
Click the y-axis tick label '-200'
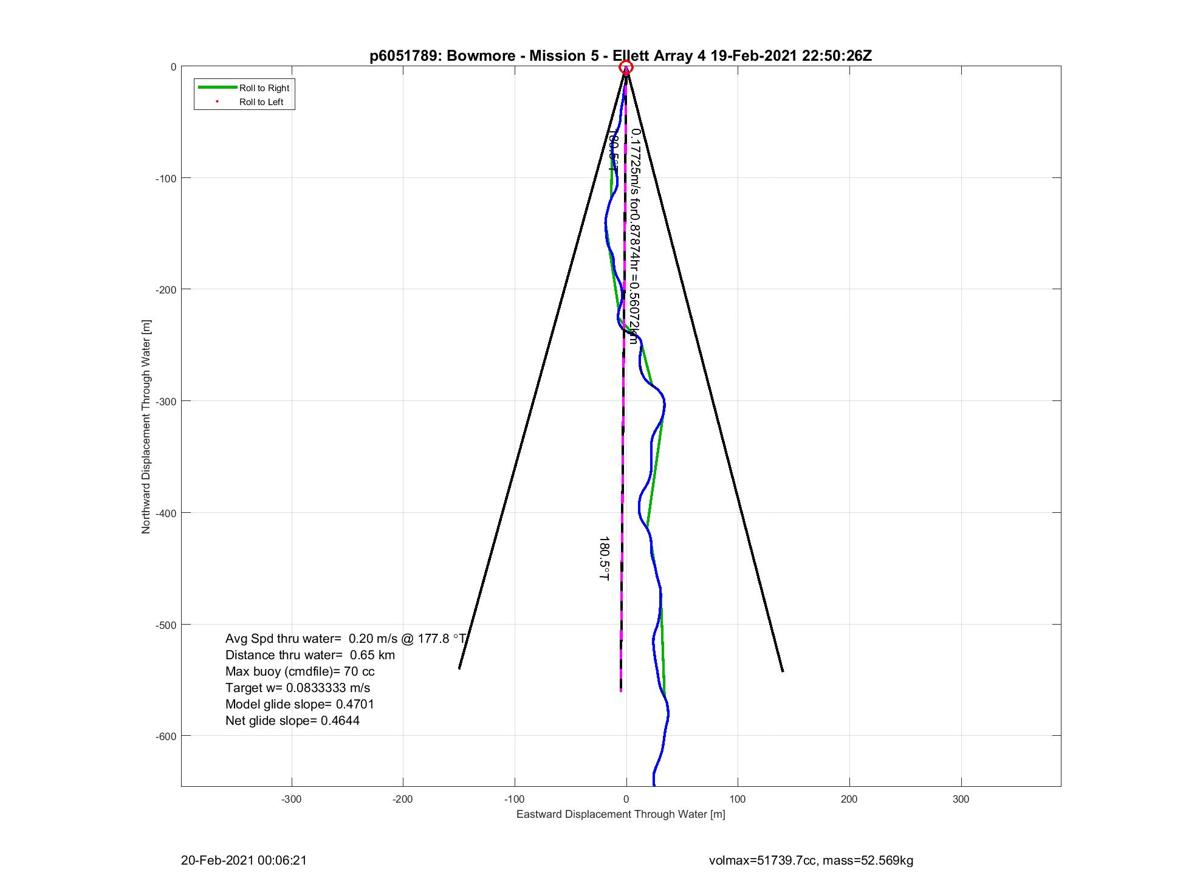coord(166,290)
